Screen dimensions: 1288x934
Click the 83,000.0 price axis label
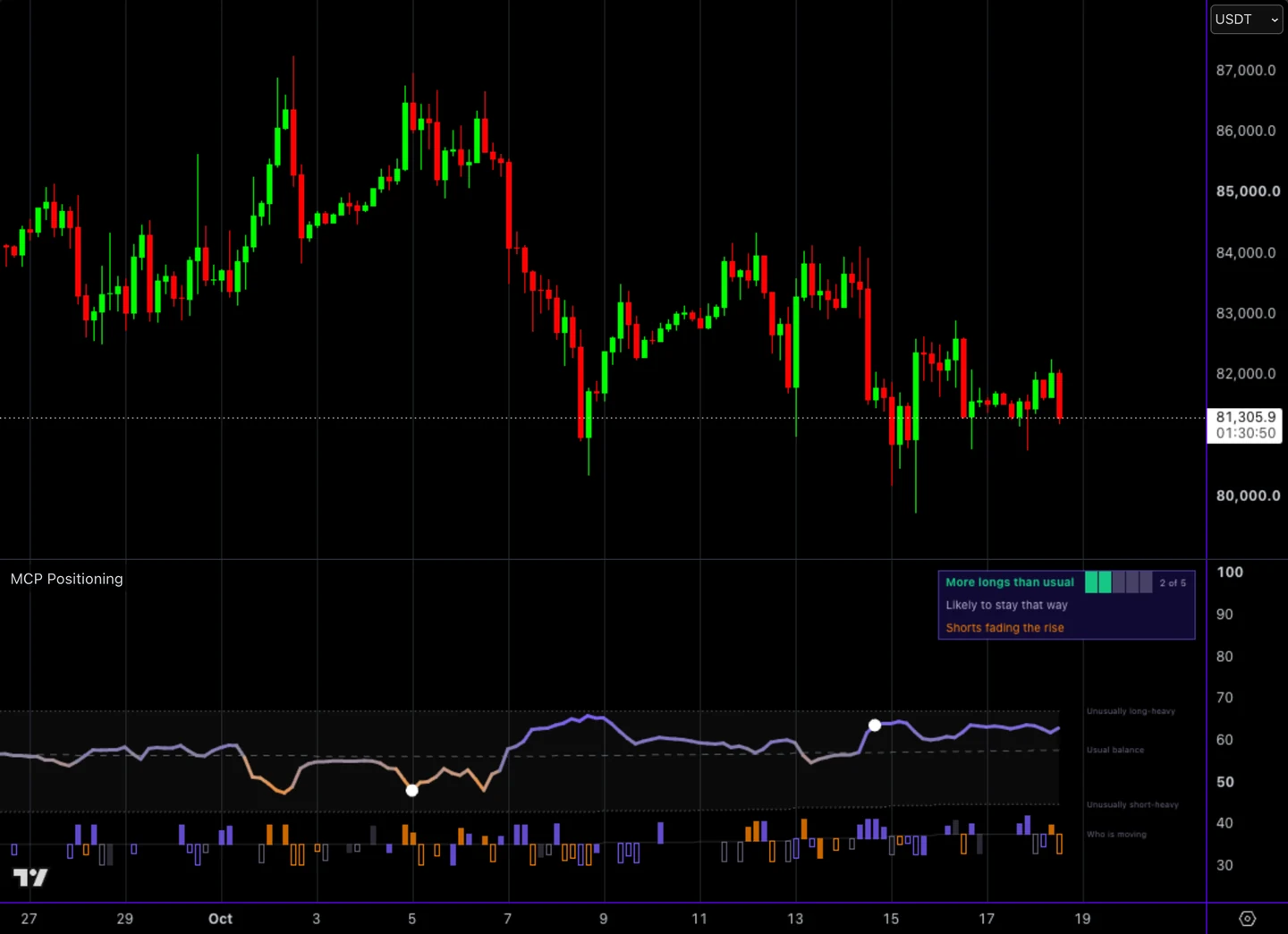(x=1245, y=313)
